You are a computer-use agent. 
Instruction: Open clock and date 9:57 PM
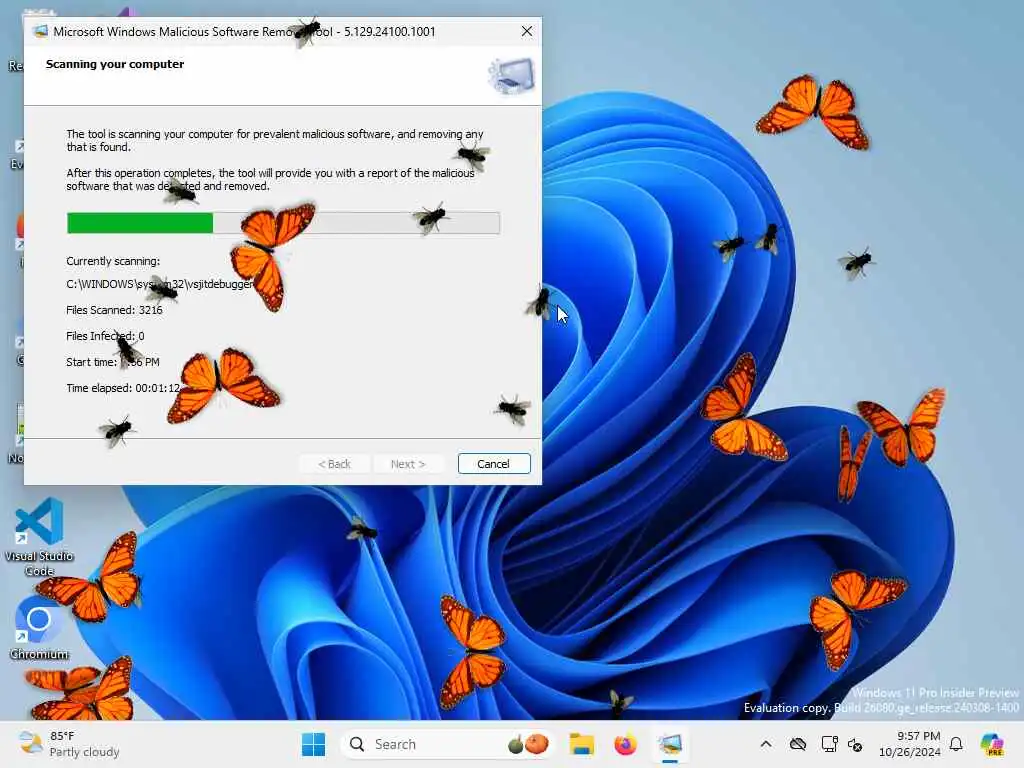[x=909, y=744]
